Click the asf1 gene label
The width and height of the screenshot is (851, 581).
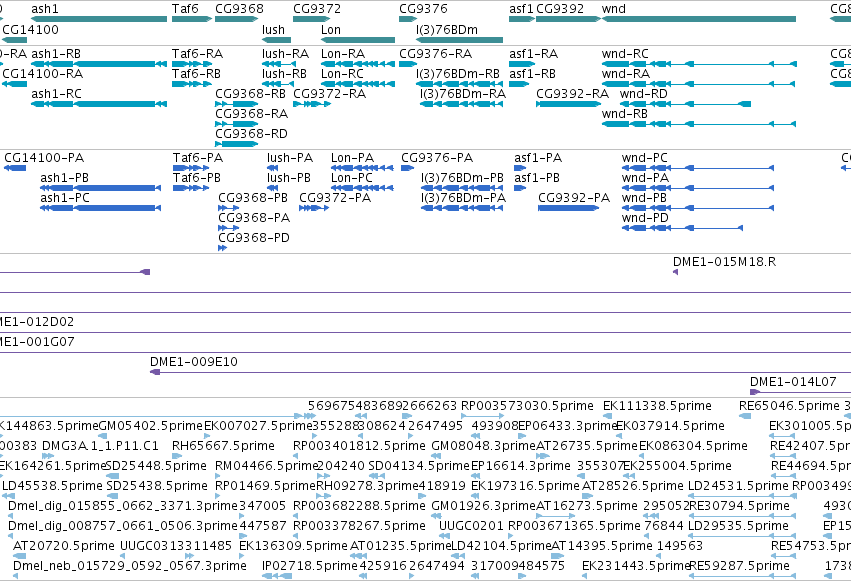point(521,9)
